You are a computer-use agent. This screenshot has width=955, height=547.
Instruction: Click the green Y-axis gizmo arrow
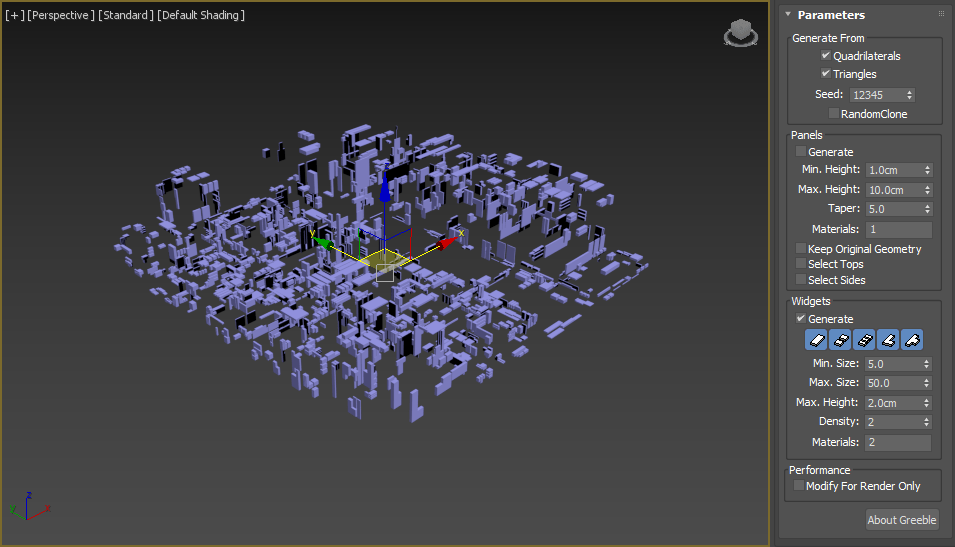[x=323, y=243]
